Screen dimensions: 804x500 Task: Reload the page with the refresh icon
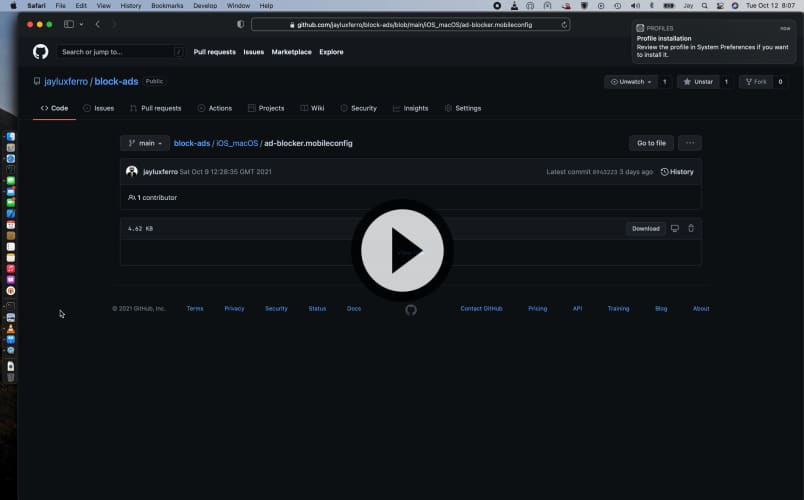[564, 25]
